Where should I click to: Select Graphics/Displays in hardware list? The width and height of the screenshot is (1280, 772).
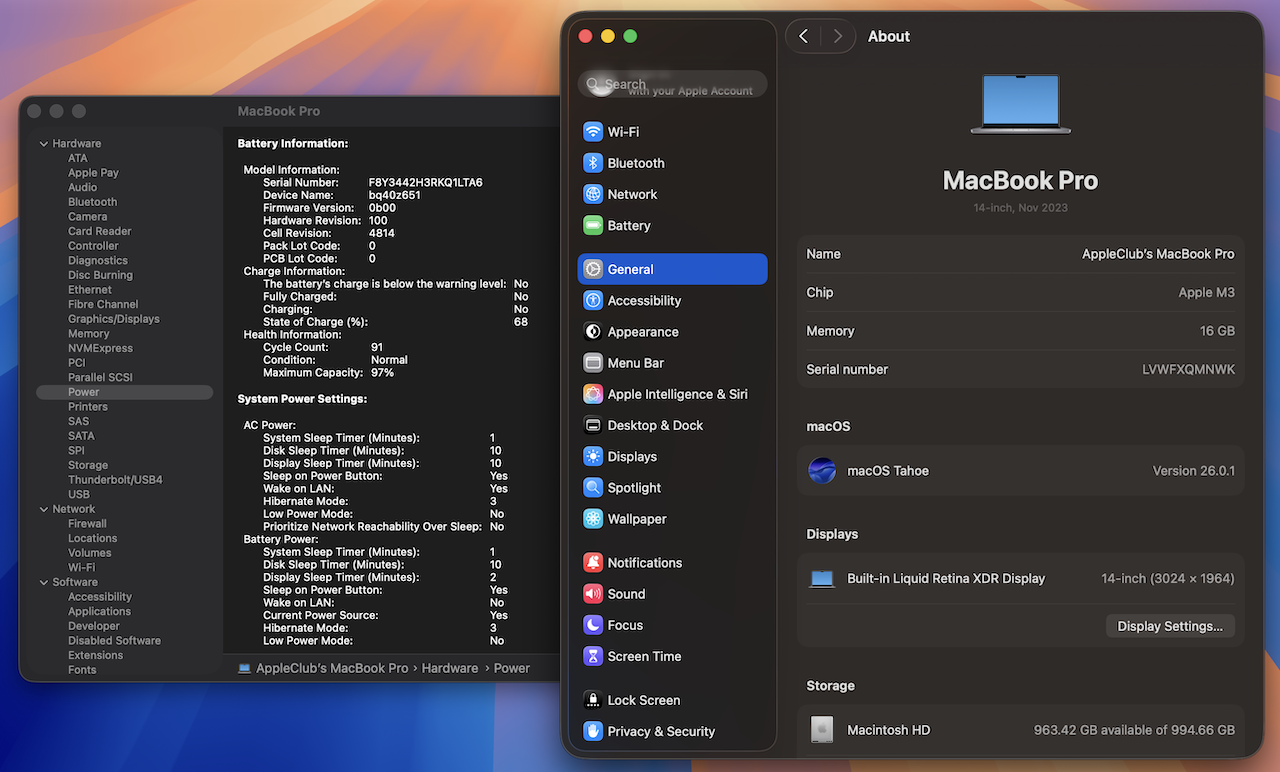(x=114, y=319)
